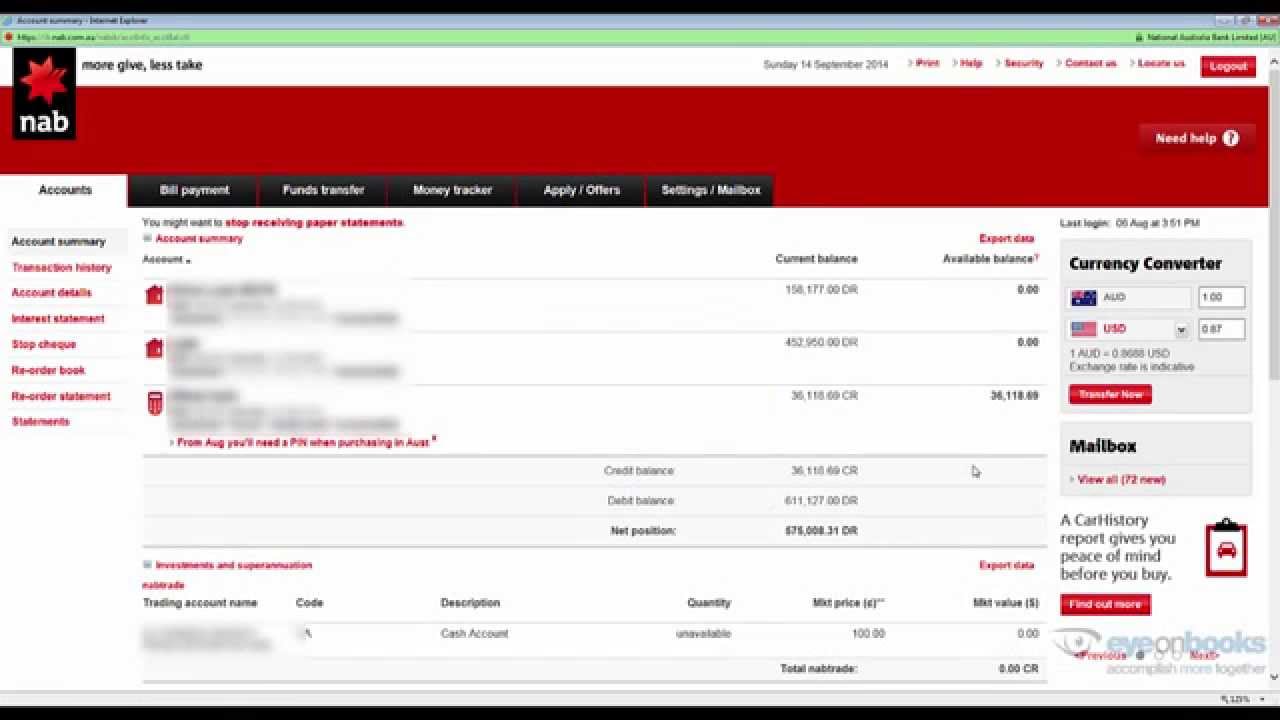
Task: Click the Help link in header
Action: tap(971, 63)
